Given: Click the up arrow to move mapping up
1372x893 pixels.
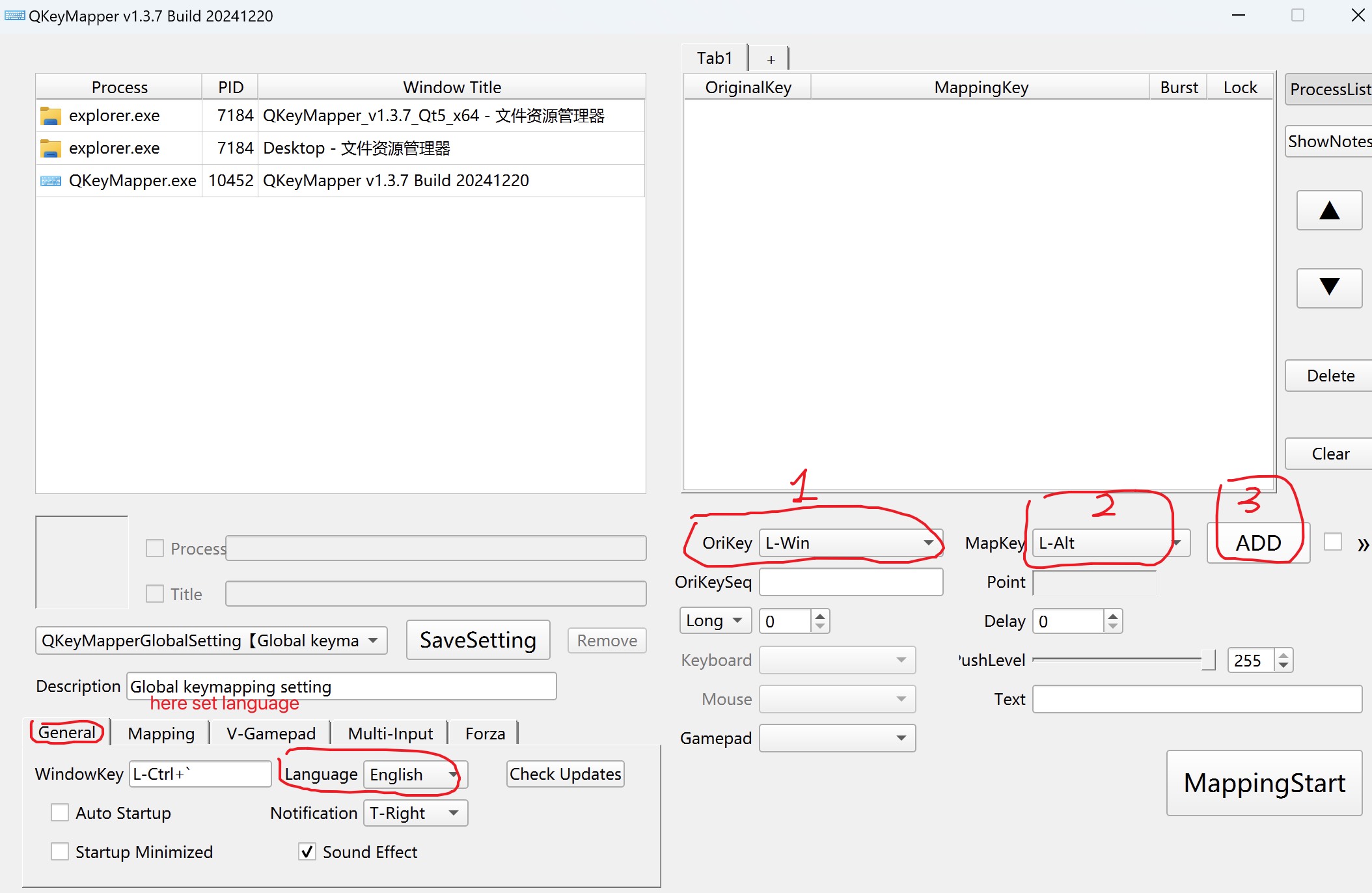Looking at the screenshot, I should [x=1329, y=210].
